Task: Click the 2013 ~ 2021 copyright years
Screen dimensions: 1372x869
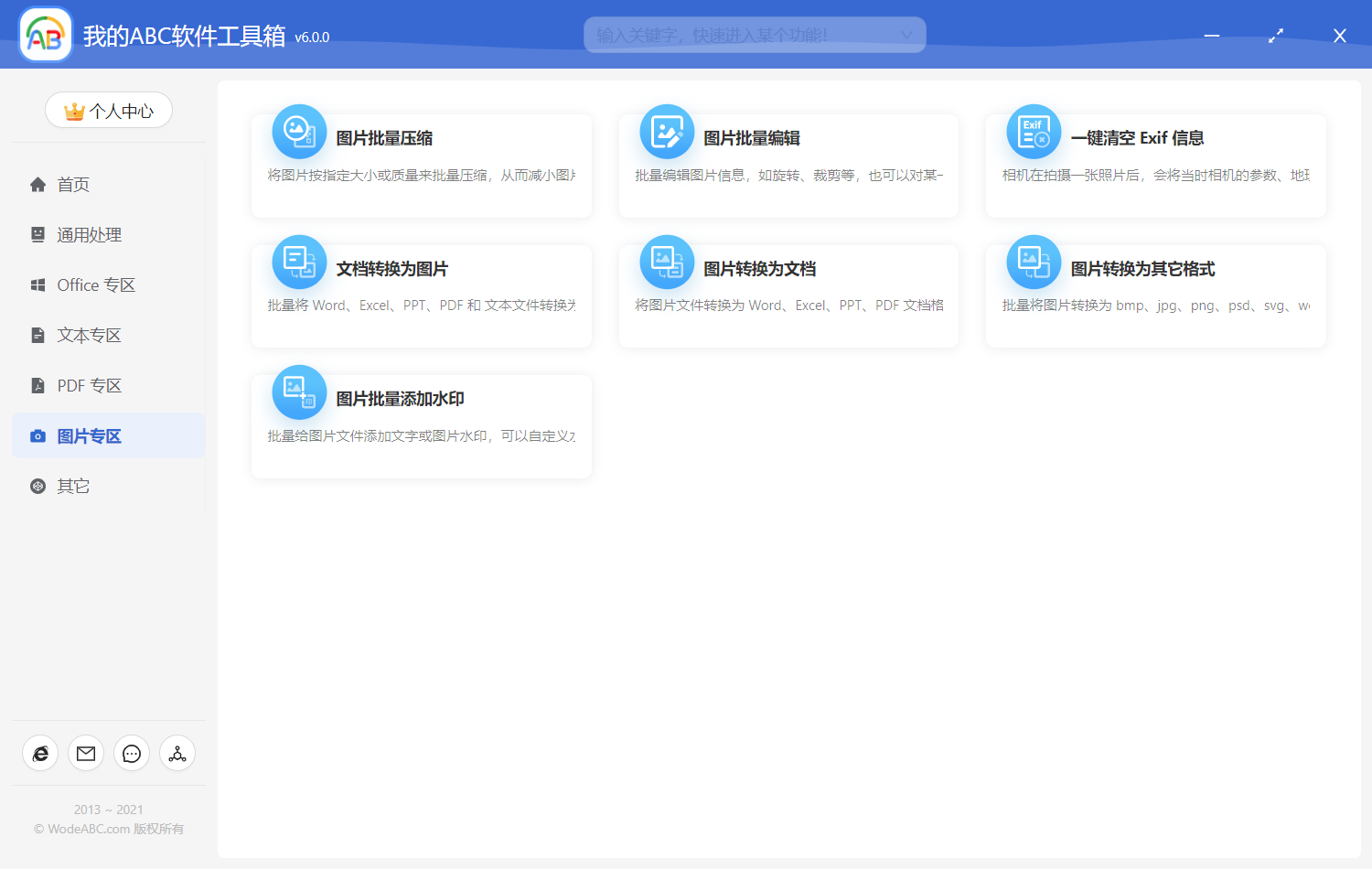Action: tap(109, 810)
